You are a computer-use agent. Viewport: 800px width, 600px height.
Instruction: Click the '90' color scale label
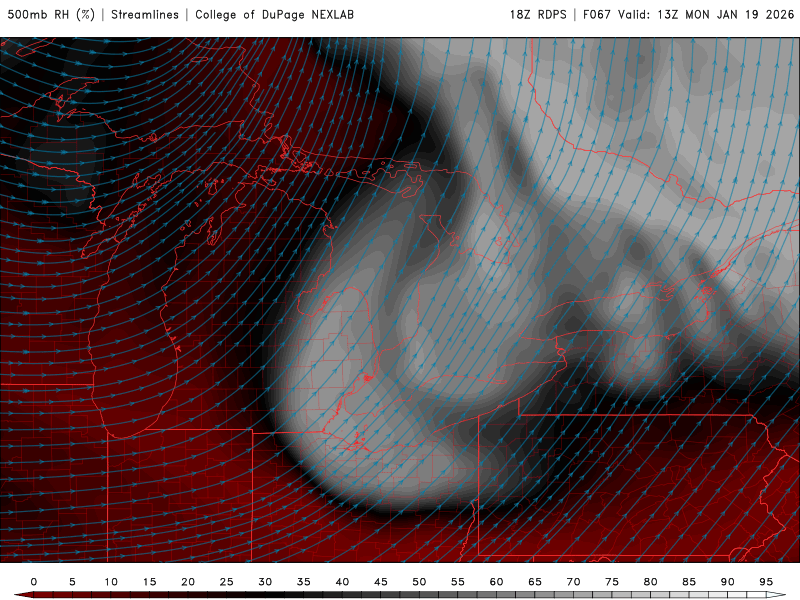point(728,582)
